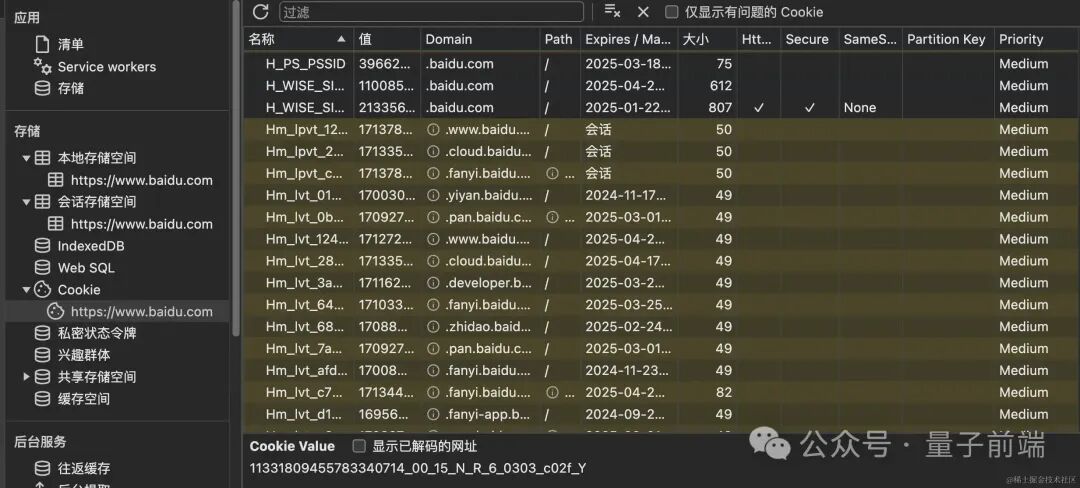Click the .developer.b domain info icon

click(433, 283)
